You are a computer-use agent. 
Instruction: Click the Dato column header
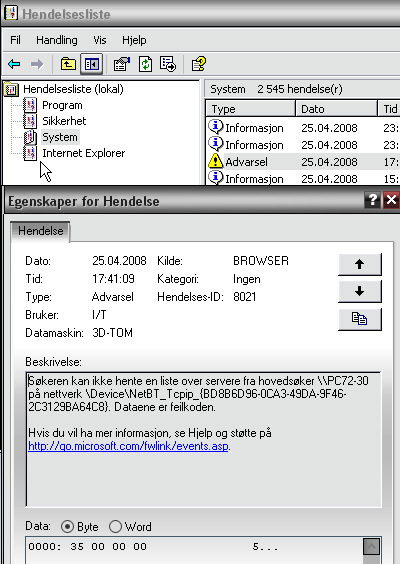[x=336, y=109]
